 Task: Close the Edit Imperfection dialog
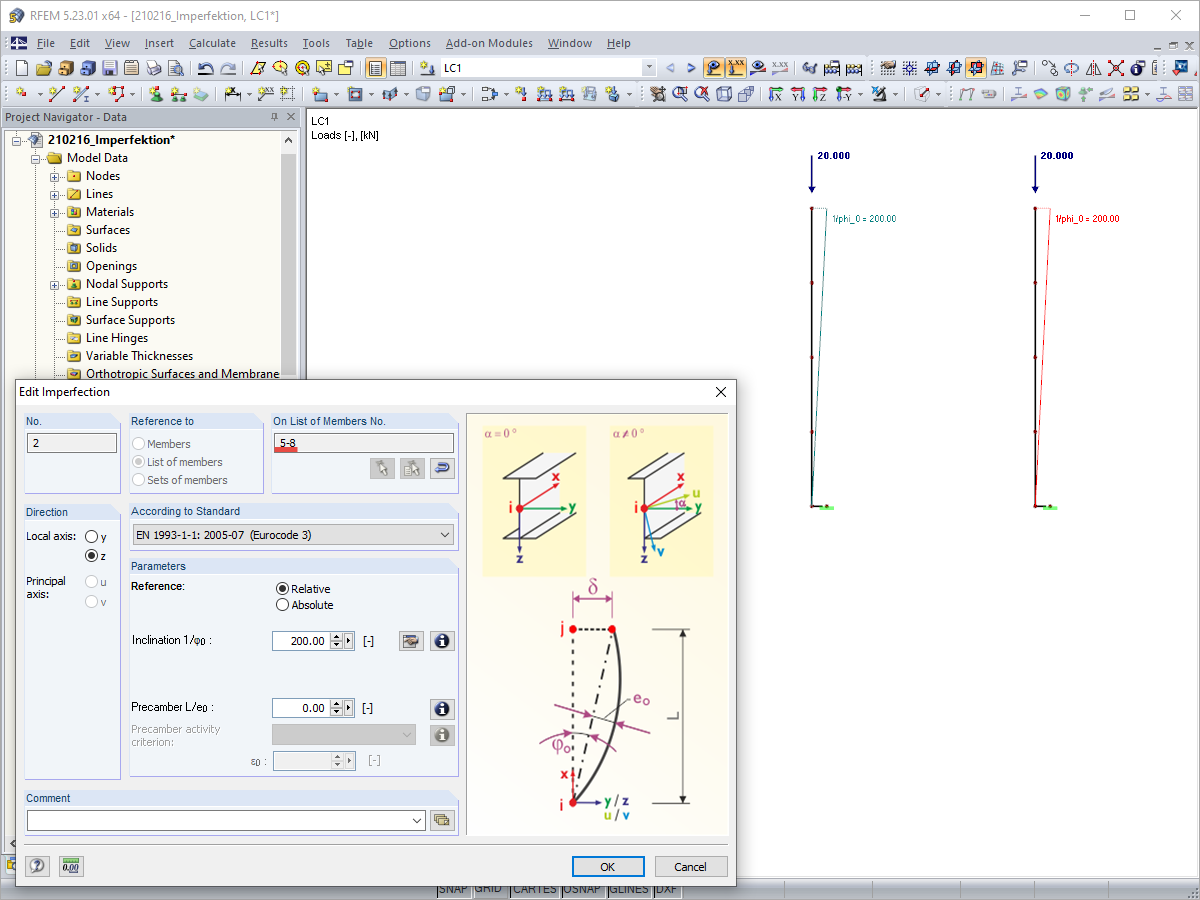point(721,392)
